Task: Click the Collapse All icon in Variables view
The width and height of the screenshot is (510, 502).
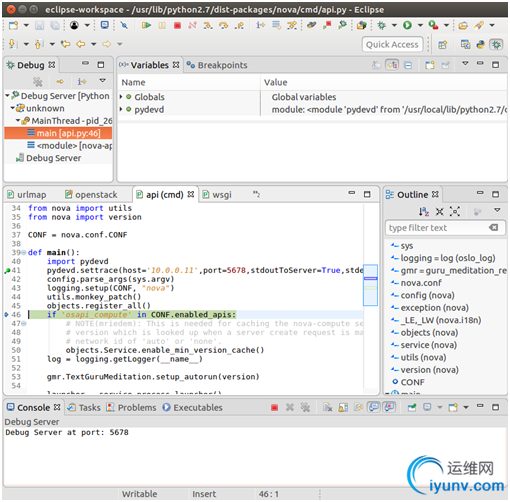Action: tap(408, 65)
